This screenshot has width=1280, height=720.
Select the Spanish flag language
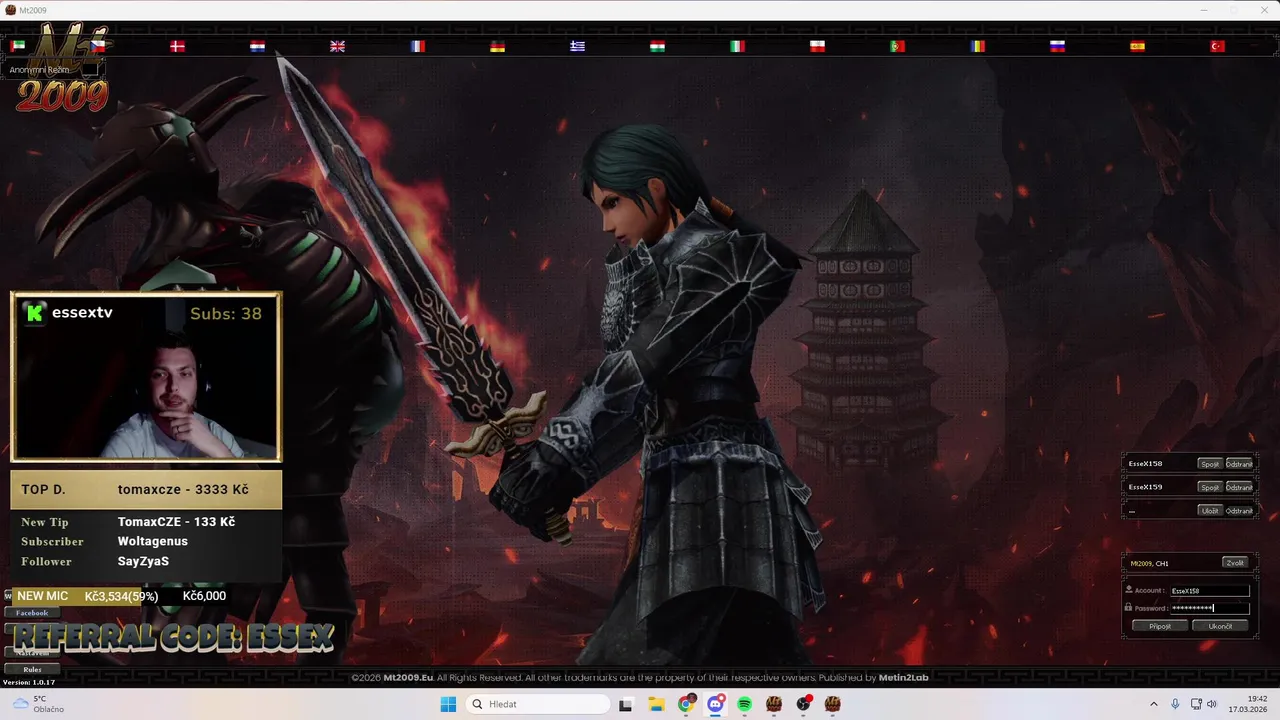tap(1138, 46)
